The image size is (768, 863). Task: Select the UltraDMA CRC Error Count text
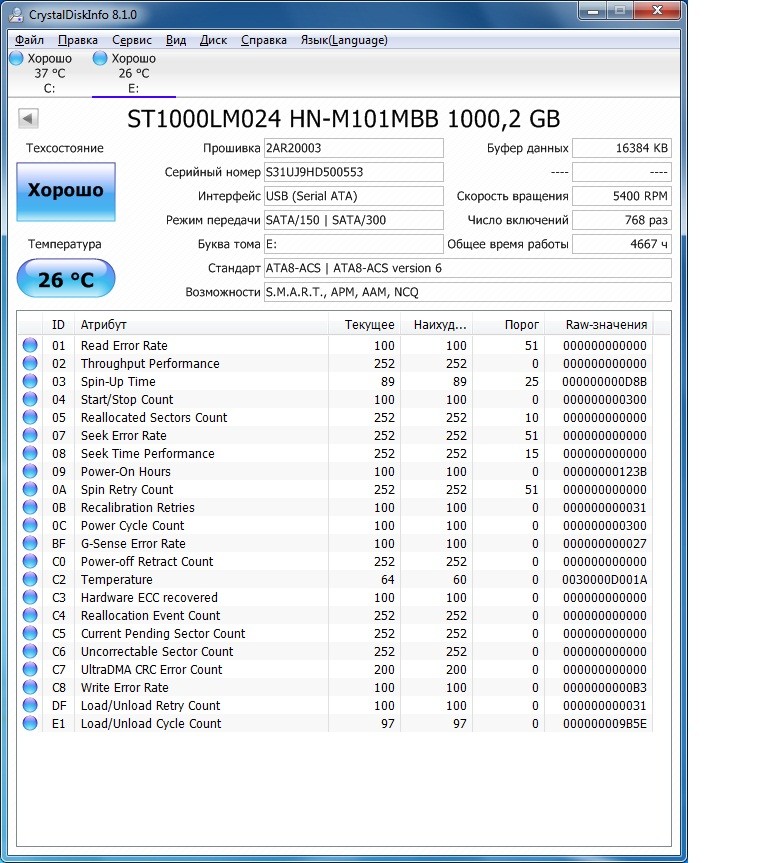(x=151, y=670)
